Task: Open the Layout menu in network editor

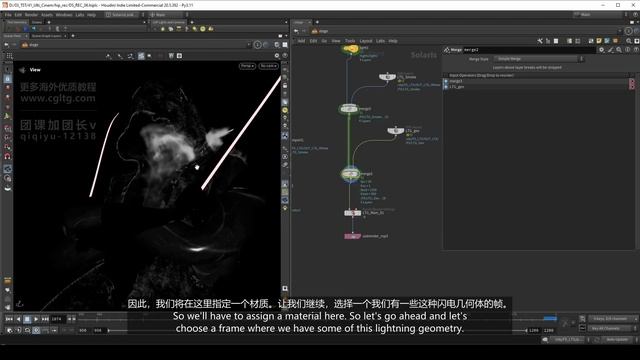Action: (366, 41)
